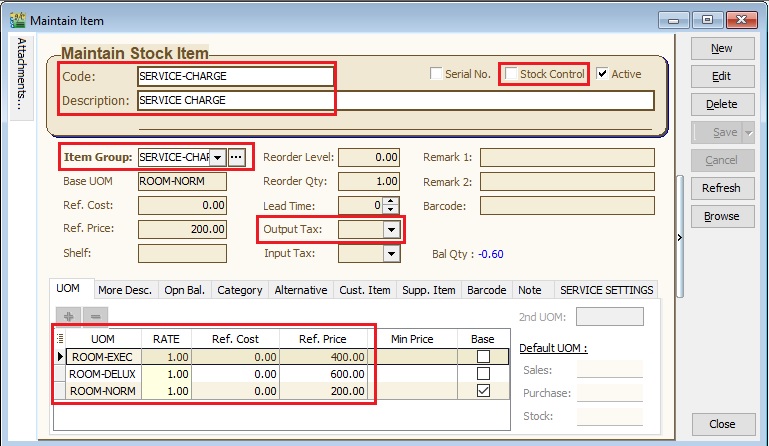Image resolution: width=769 pixels, height=446 pixels.
Task: Click the Maintain Item window title icon
Action: (x=17, y=20)
